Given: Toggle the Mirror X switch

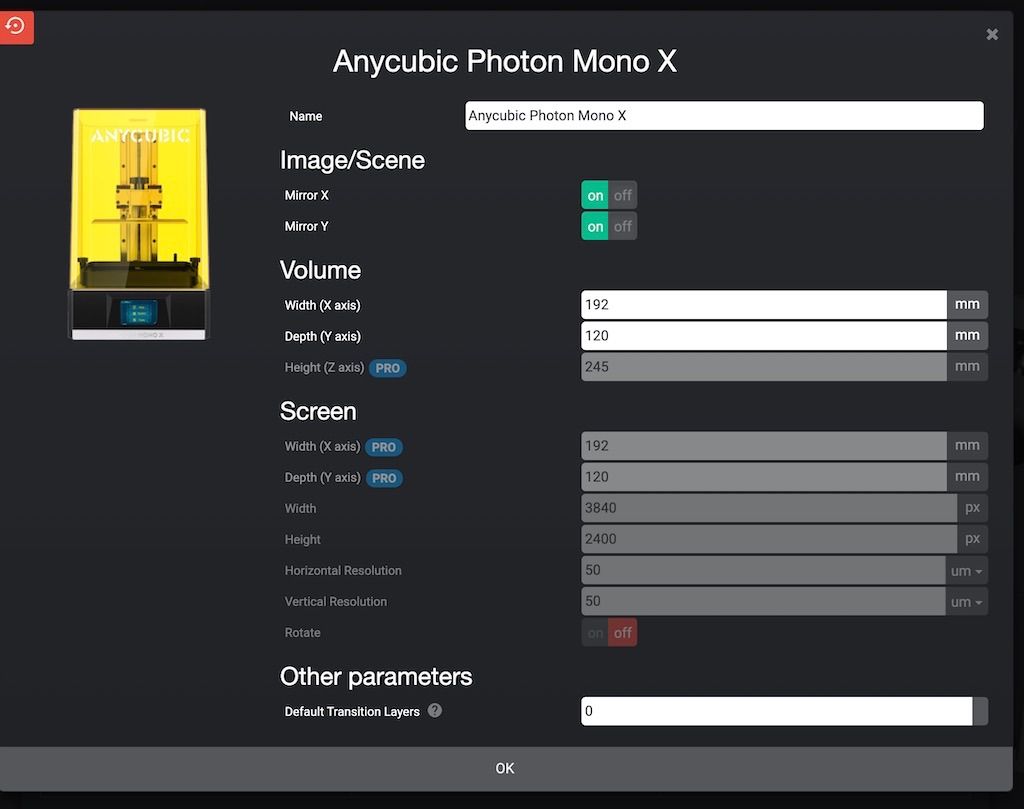Looking at the screenshot, I should point(609,195).
